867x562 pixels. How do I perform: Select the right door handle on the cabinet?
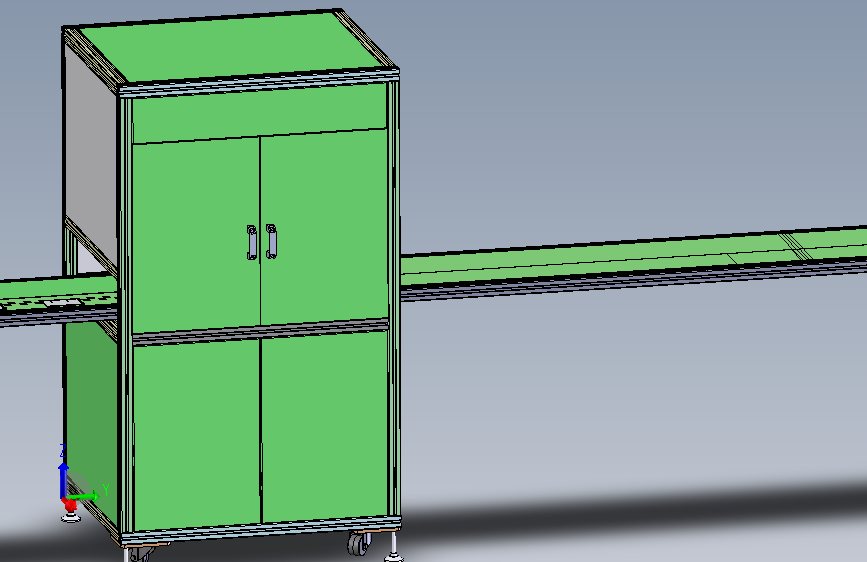tap(271, 241)
